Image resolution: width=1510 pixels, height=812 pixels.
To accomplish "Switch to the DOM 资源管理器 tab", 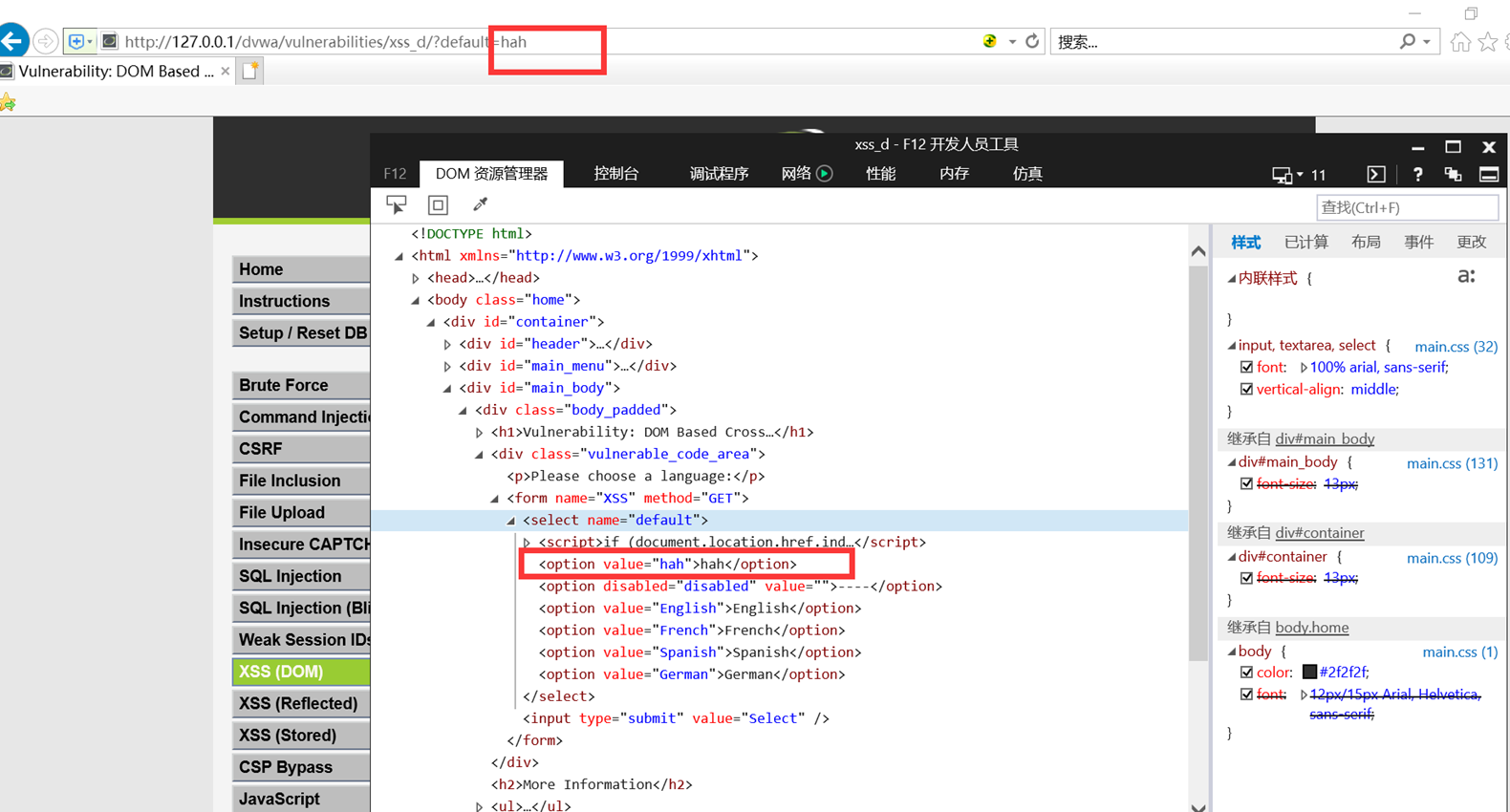I will point(491,173).
